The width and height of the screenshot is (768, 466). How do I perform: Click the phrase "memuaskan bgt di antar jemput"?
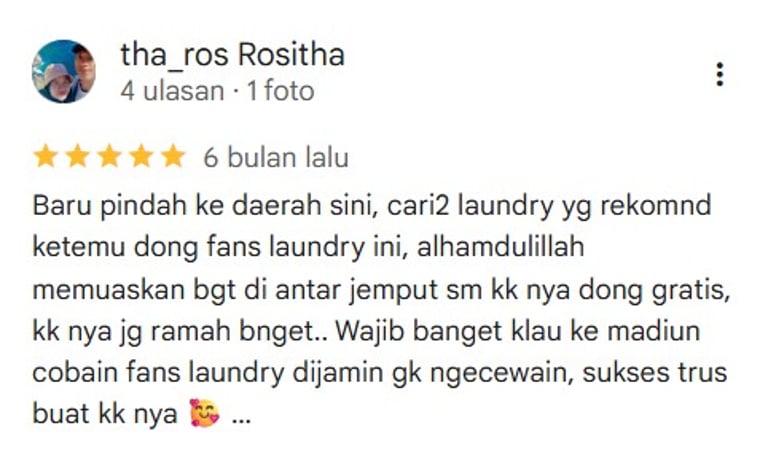(x=235, y=290)
